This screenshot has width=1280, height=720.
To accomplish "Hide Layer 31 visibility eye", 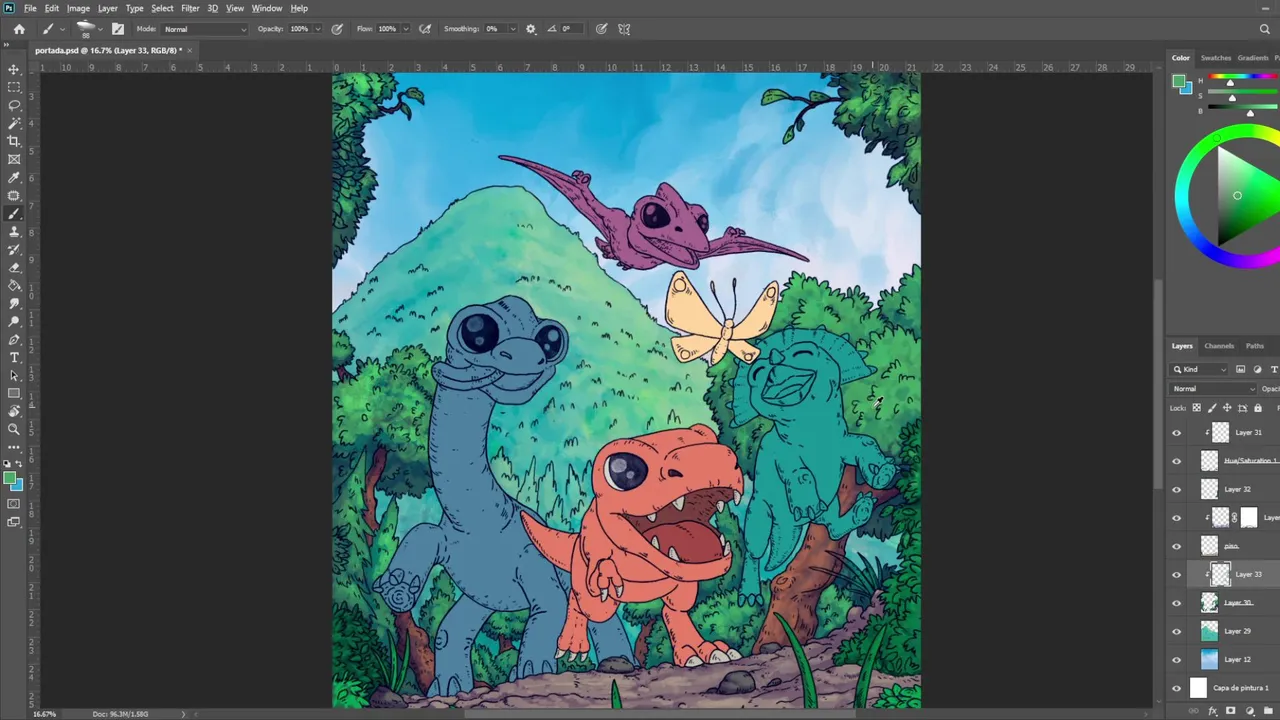I will tap(1176, 433).
